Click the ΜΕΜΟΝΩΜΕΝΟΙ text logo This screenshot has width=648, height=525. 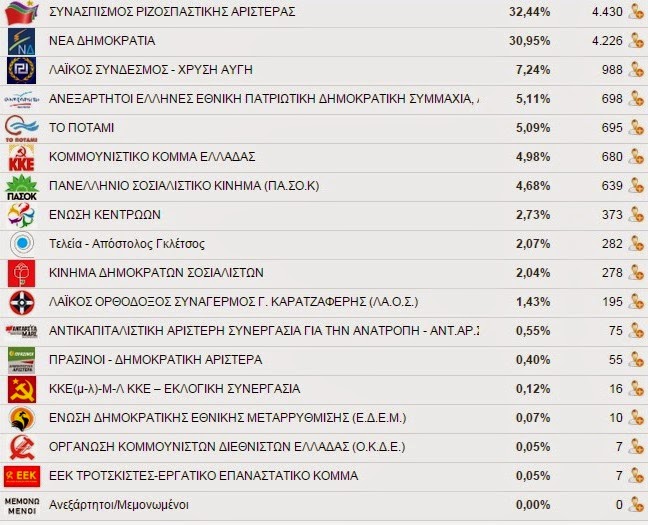[22, 506]
